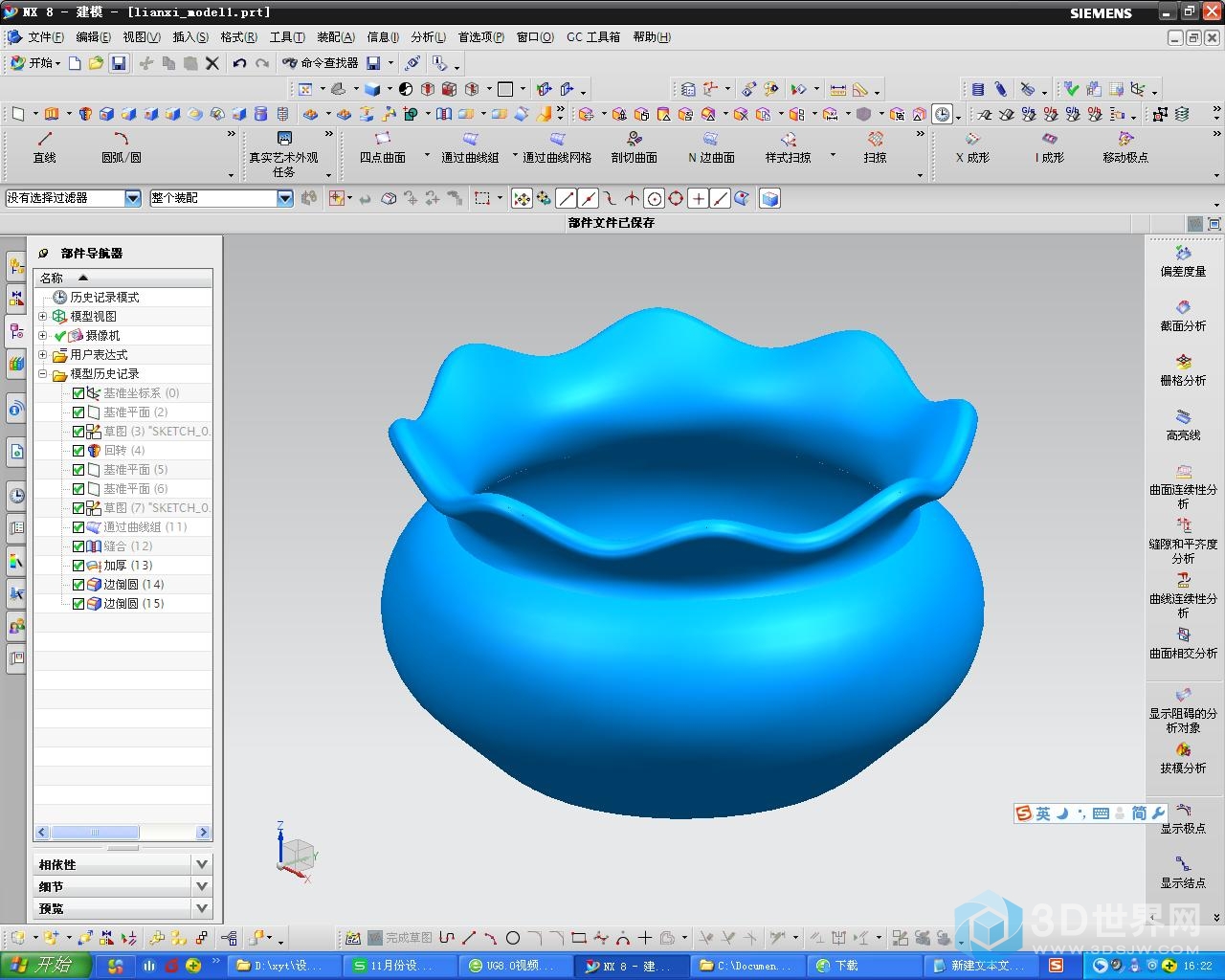Open the I 成形 tool
This screenshot has height=980, width=1225.
[1049, 147]
